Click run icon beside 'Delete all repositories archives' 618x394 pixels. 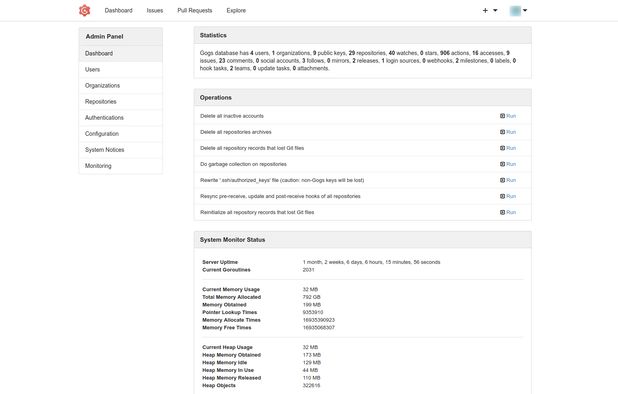[x=502, y=132]
